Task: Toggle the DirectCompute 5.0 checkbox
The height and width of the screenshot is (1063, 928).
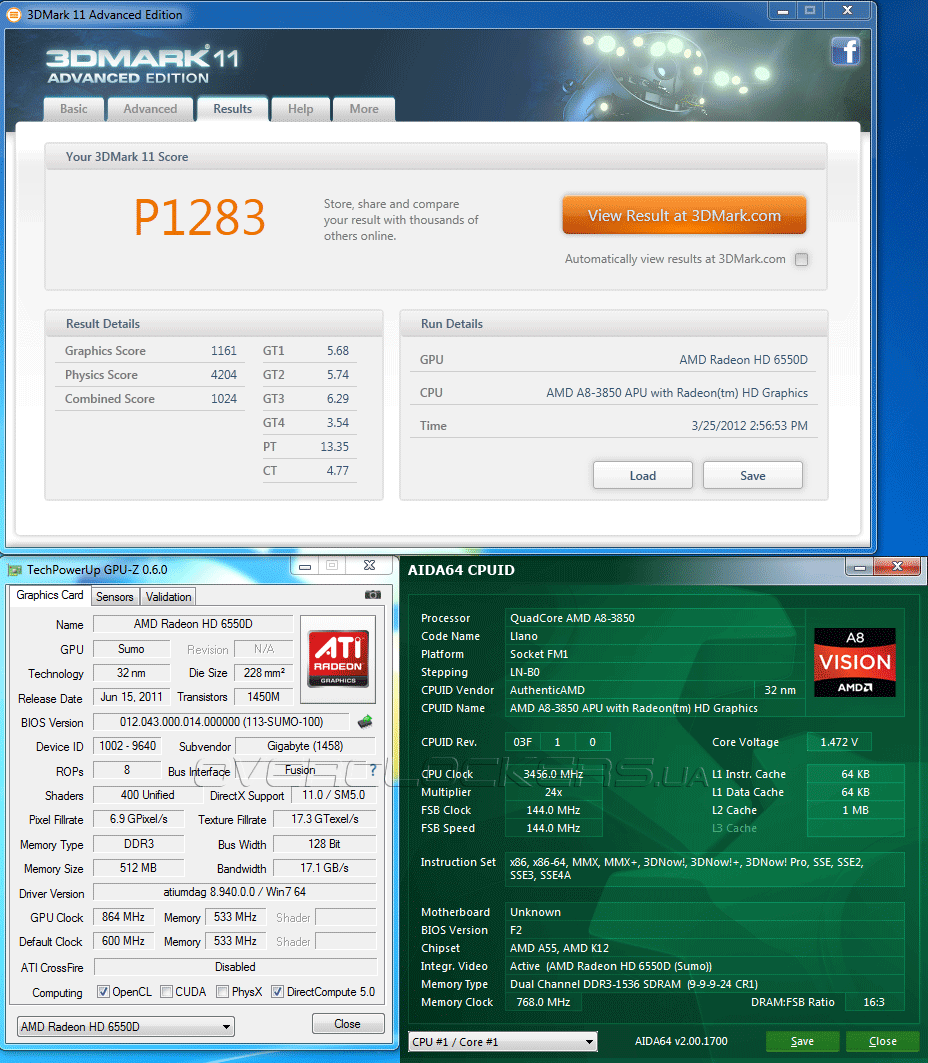Action: pyautogui.click(x=277, y=992)
